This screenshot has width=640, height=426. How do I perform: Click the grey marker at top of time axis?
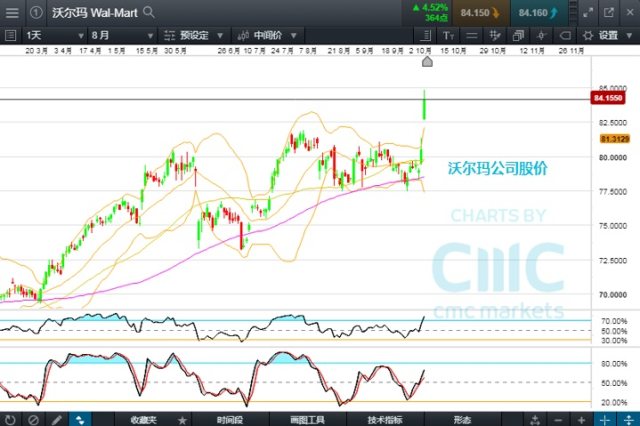[427, 62]
